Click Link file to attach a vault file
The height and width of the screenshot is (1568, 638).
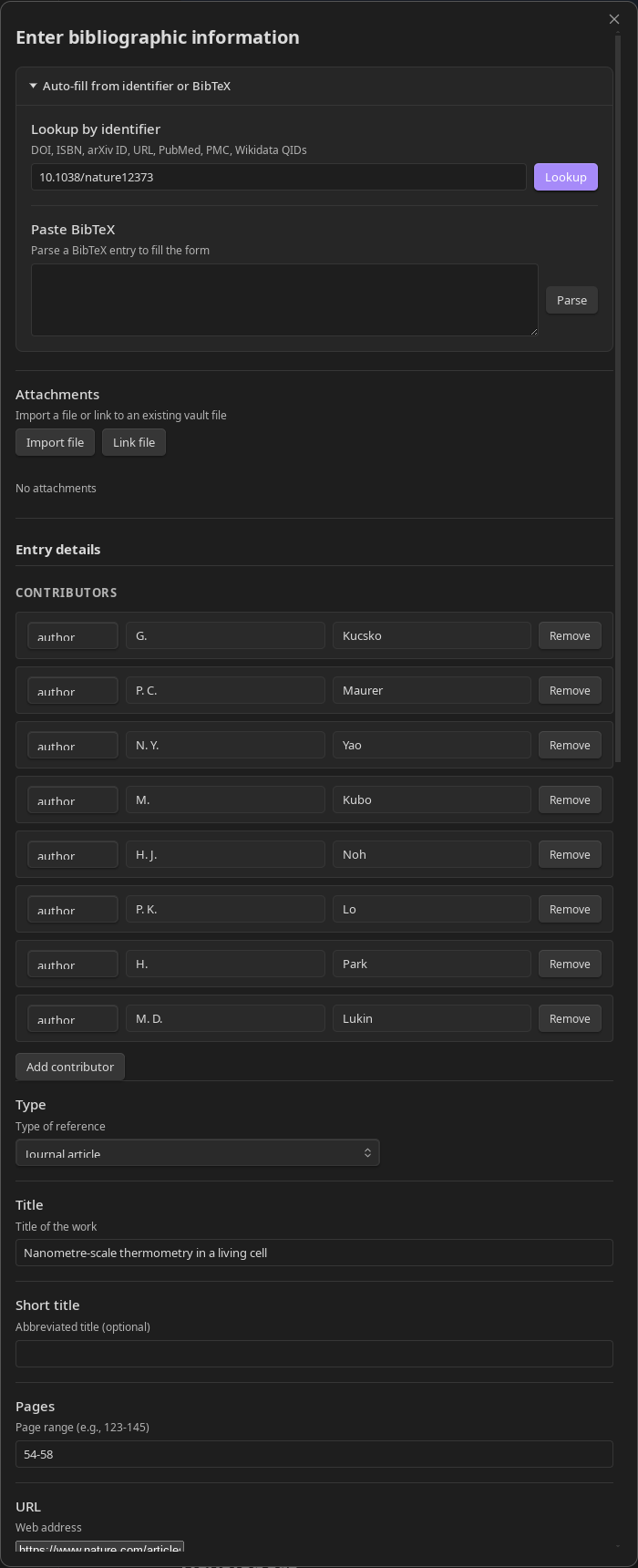point(133,442)
